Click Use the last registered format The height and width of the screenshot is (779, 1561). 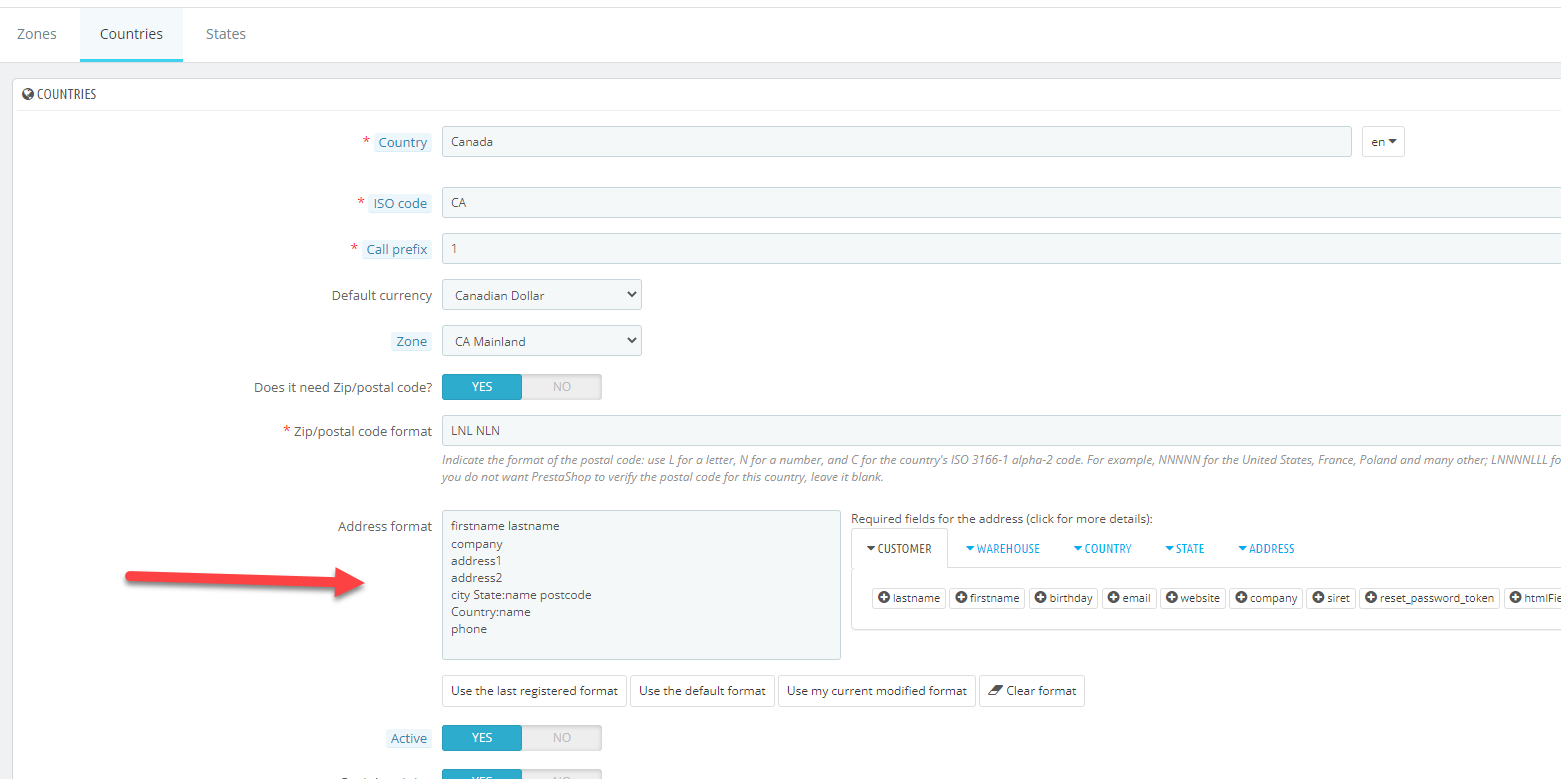coord(534,691)
